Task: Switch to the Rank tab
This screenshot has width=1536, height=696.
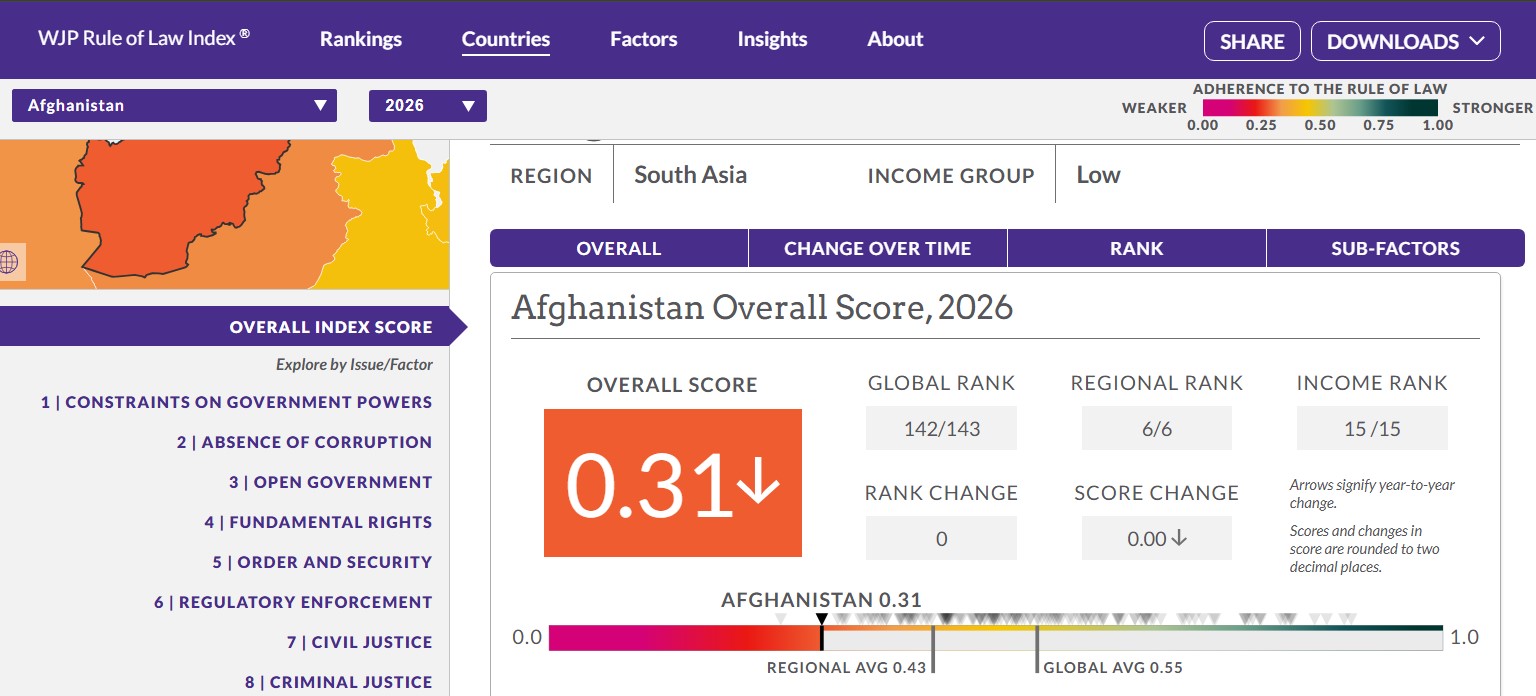Action: pos(1137,248)
